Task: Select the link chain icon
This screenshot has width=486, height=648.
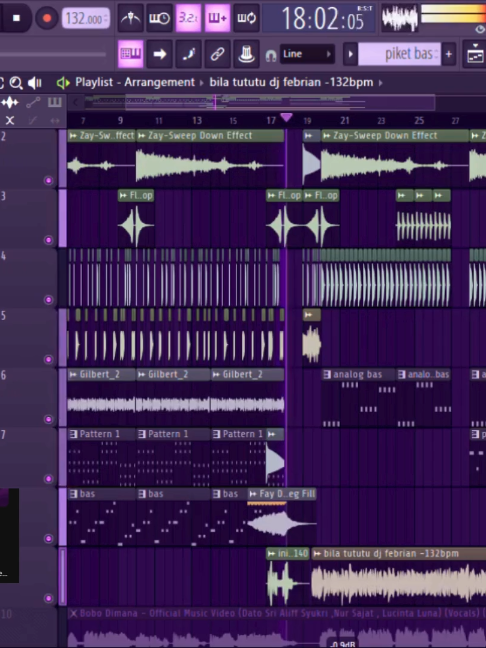Action: (217, 54)
